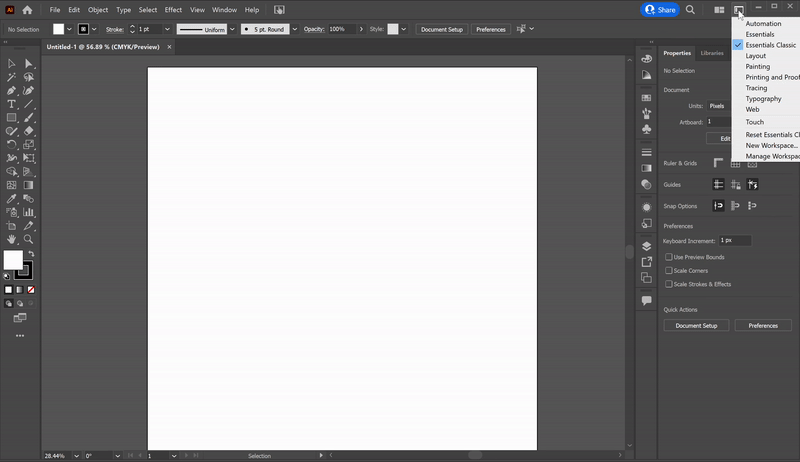Click the Share button
The width and height of the screenshot is (800, 462).
659,9
